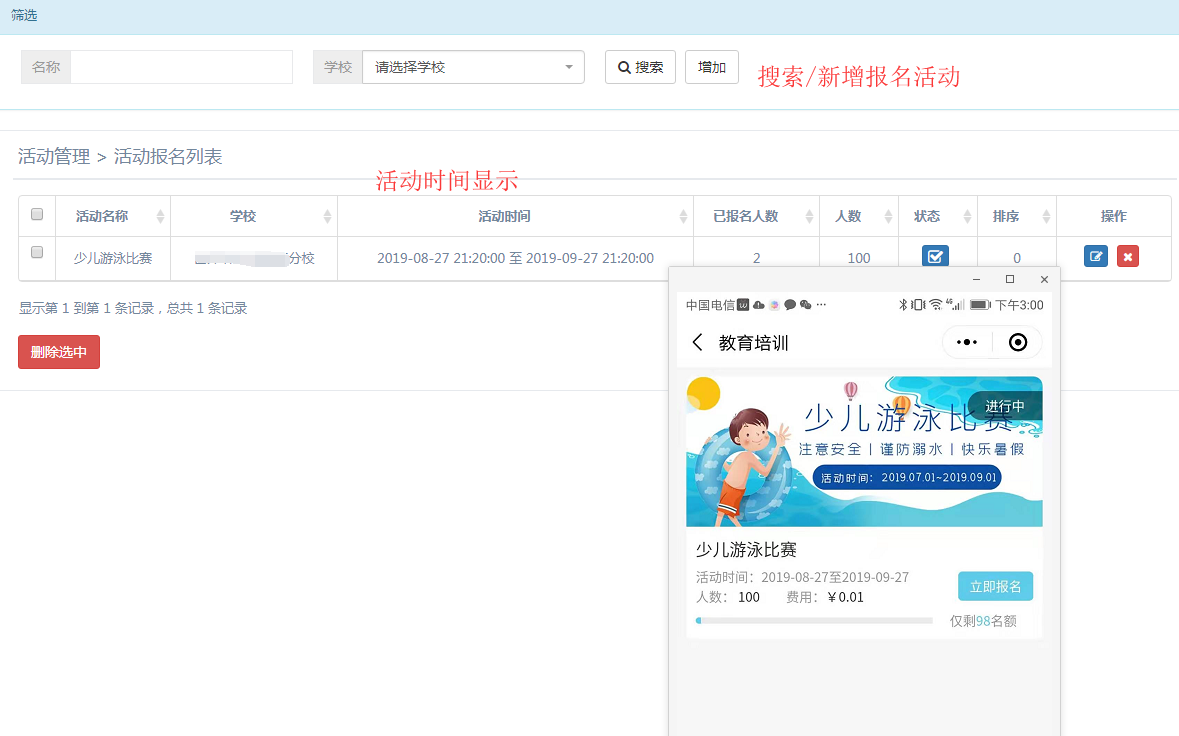
Task: Sort by 状态 column arrows
Action: pyautogui.click(x=967, y=217)
